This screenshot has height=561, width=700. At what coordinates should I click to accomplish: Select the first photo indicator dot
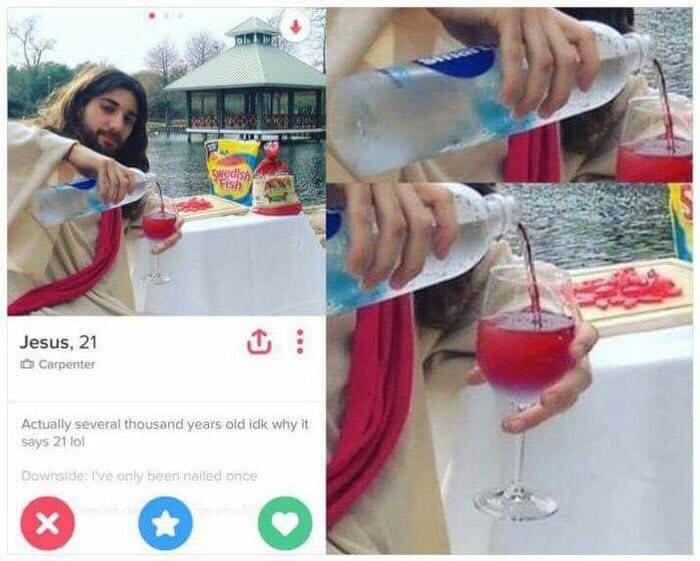coord(152,16)
